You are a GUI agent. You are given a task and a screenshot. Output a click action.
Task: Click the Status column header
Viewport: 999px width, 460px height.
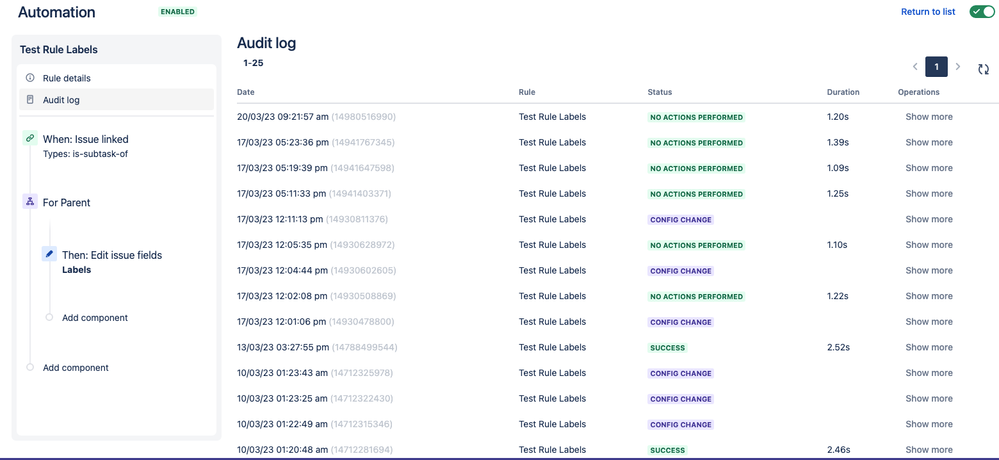click(x=659, y=92)
